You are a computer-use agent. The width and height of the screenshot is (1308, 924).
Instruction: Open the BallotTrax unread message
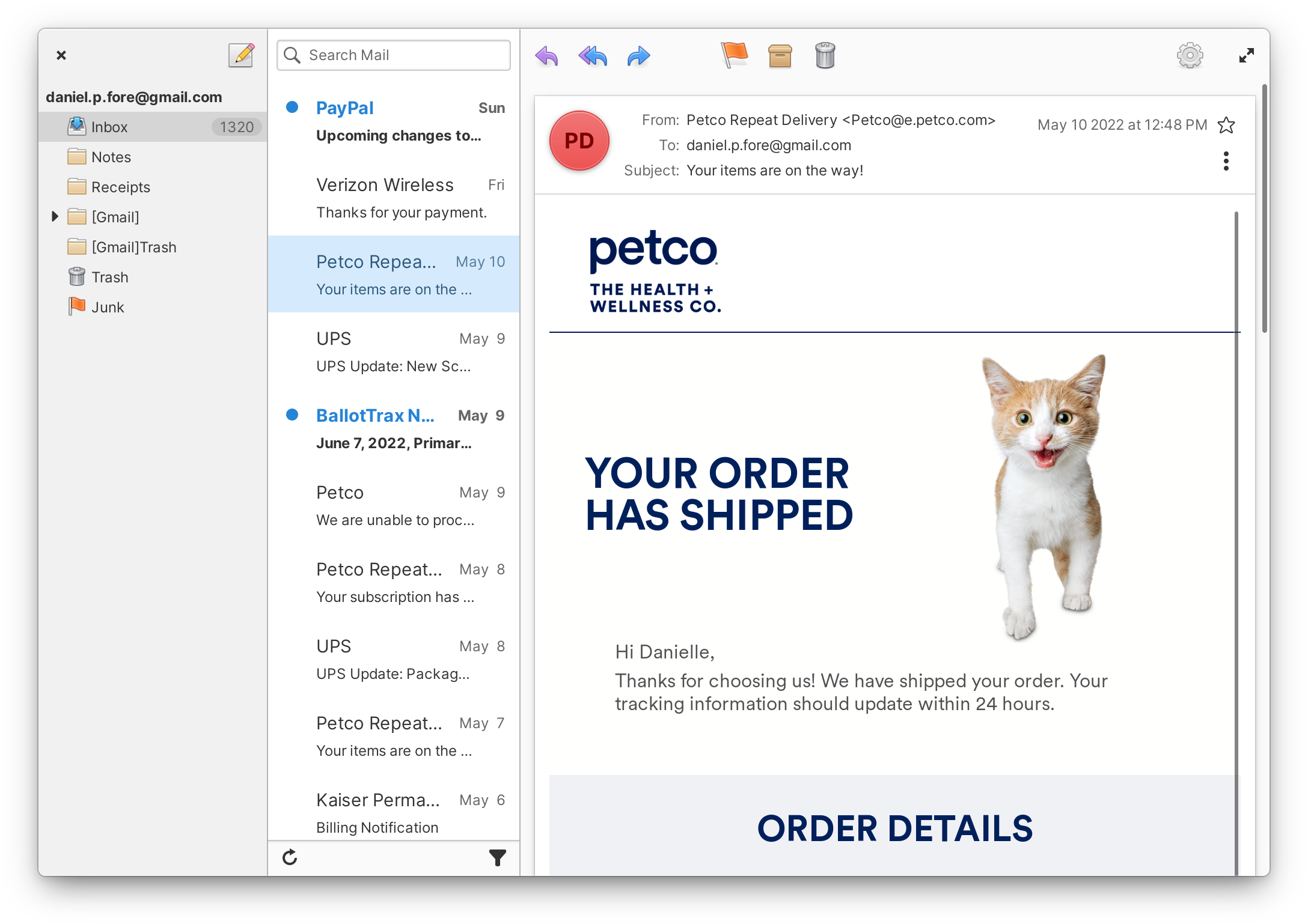pos(394,429)
